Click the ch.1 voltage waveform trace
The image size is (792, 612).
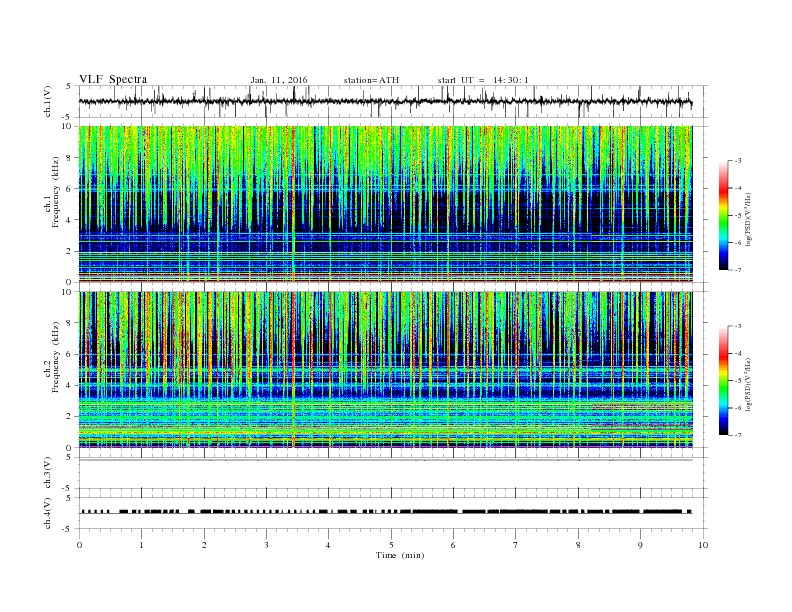385,101
